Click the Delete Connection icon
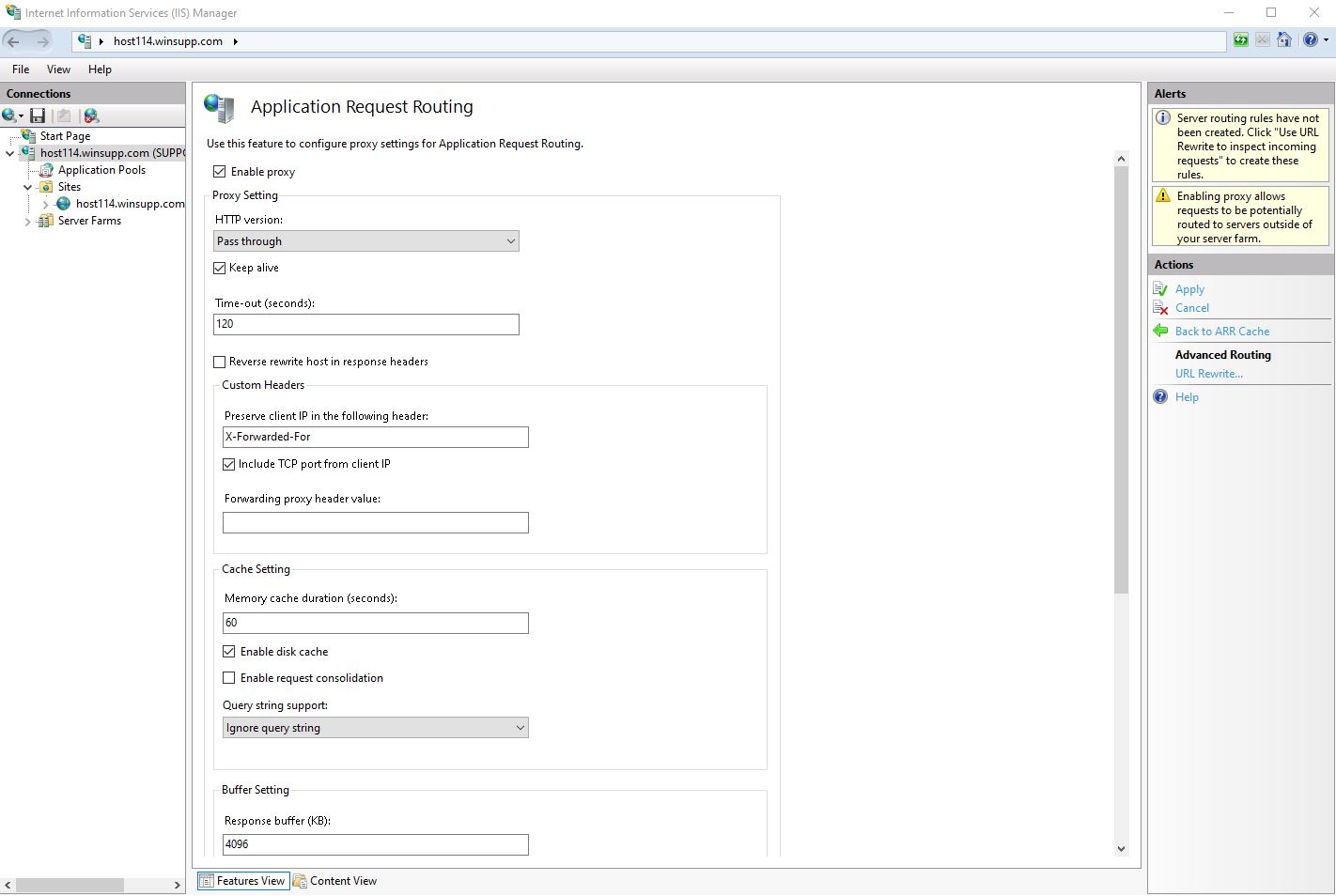1336x896 pixels. point(91,116)
